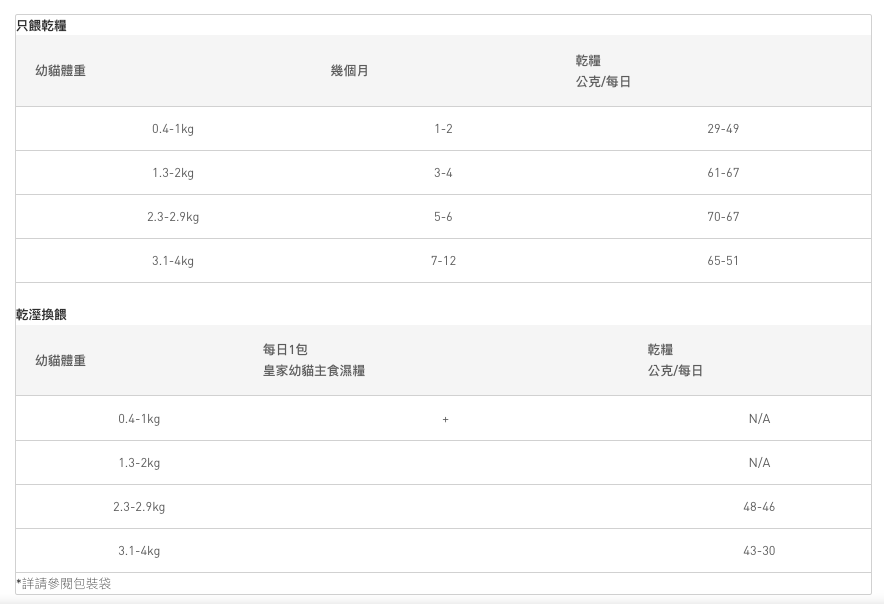The image size is (884, 604).
Task: Click the 只餵乾糧 section heading
Action: point(41,25)
